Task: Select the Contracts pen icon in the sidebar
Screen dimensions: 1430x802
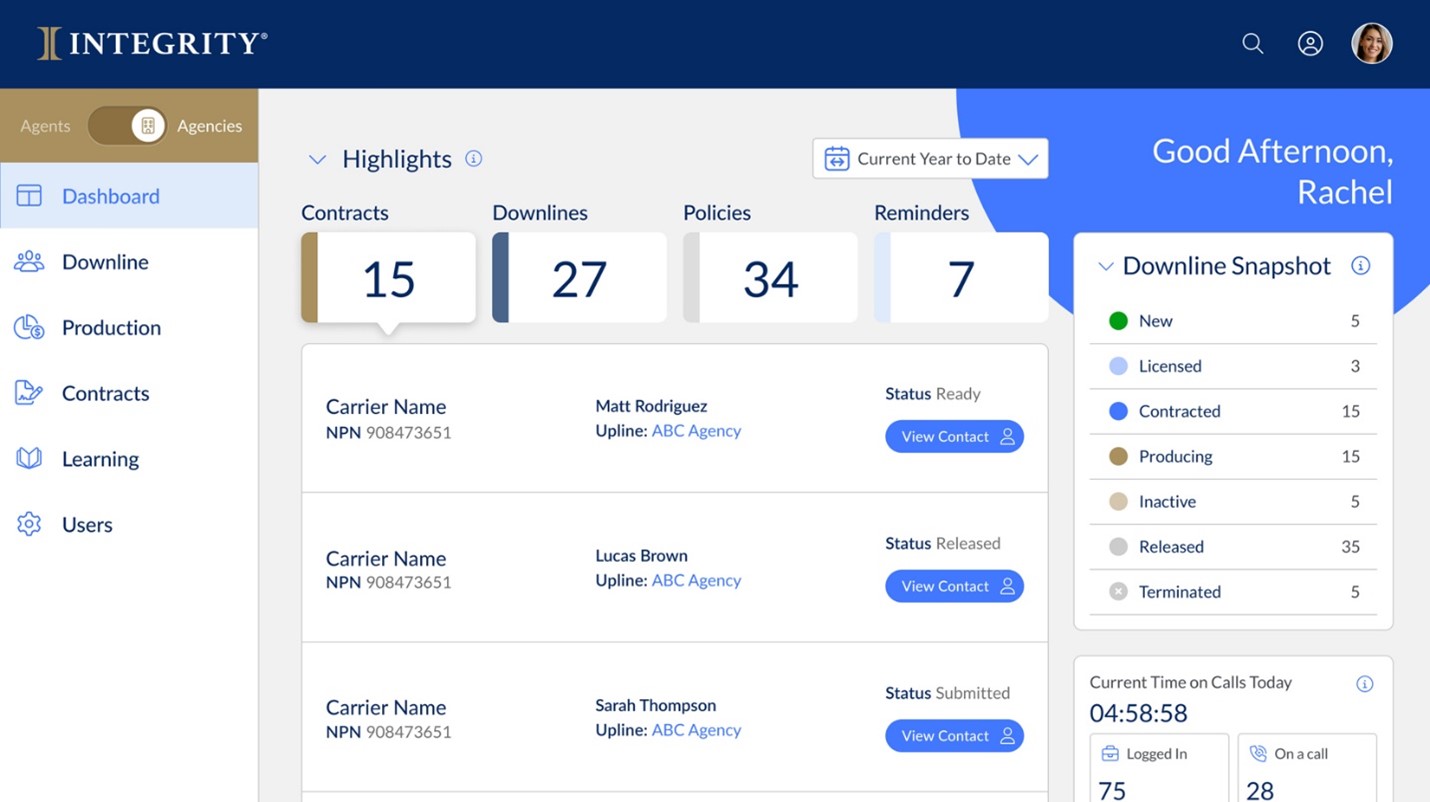Action: click(28, 392)
